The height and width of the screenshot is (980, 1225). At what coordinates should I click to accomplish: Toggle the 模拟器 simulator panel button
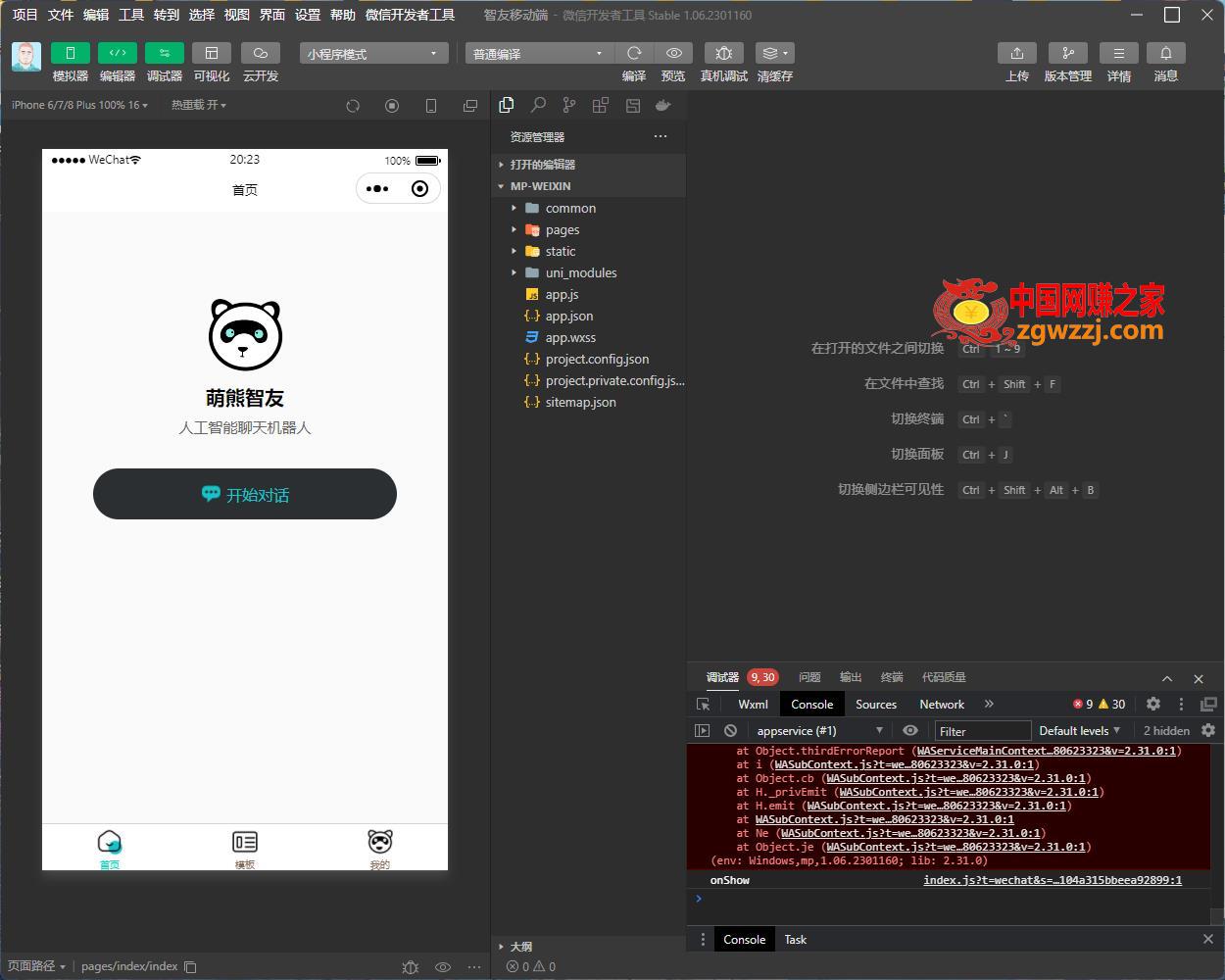pos(71,53)
